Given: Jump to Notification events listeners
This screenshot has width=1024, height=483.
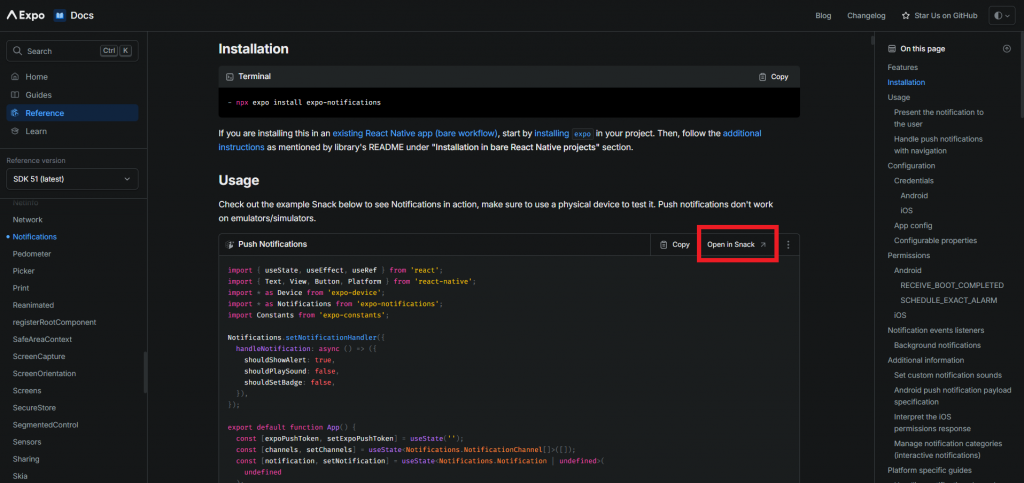Looking at the screenshot, I should (x=936, y=330).
